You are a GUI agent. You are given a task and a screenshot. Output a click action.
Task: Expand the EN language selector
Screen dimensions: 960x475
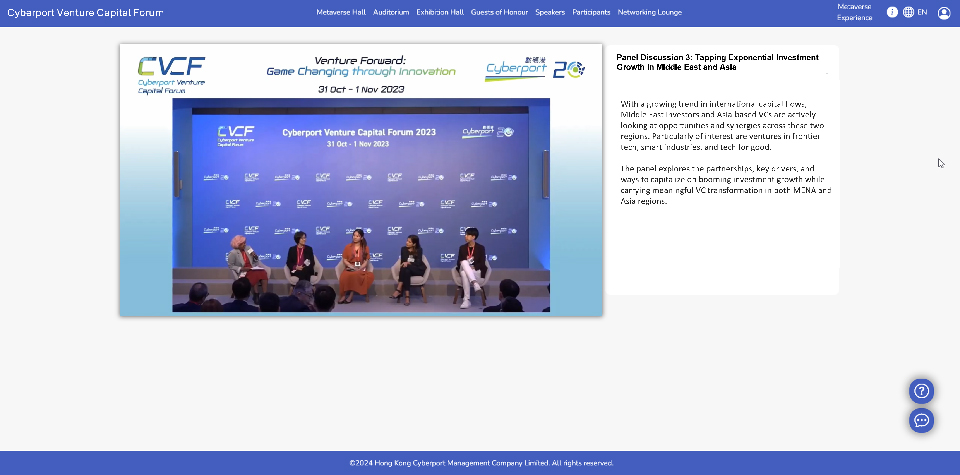922,13
